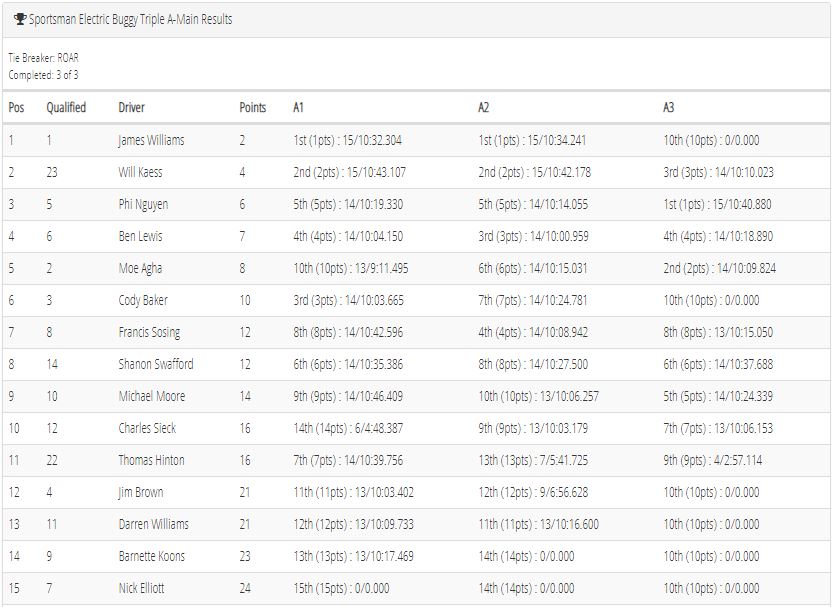The width and height of the screenshot is (833, 607).
Task: Select driver James Williams
Action: pos(151,141)
